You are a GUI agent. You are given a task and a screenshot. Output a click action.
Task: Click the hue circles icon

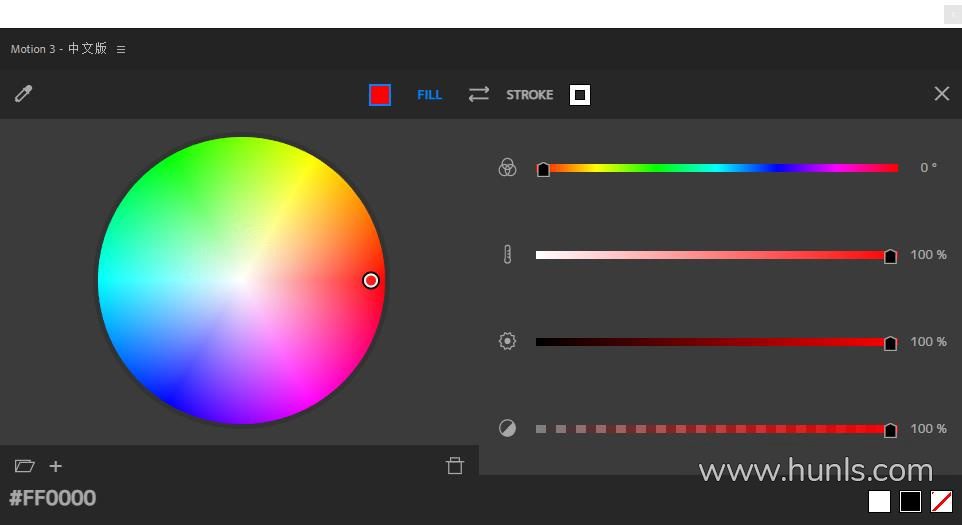pyautogui.click(x=507, y=167)
